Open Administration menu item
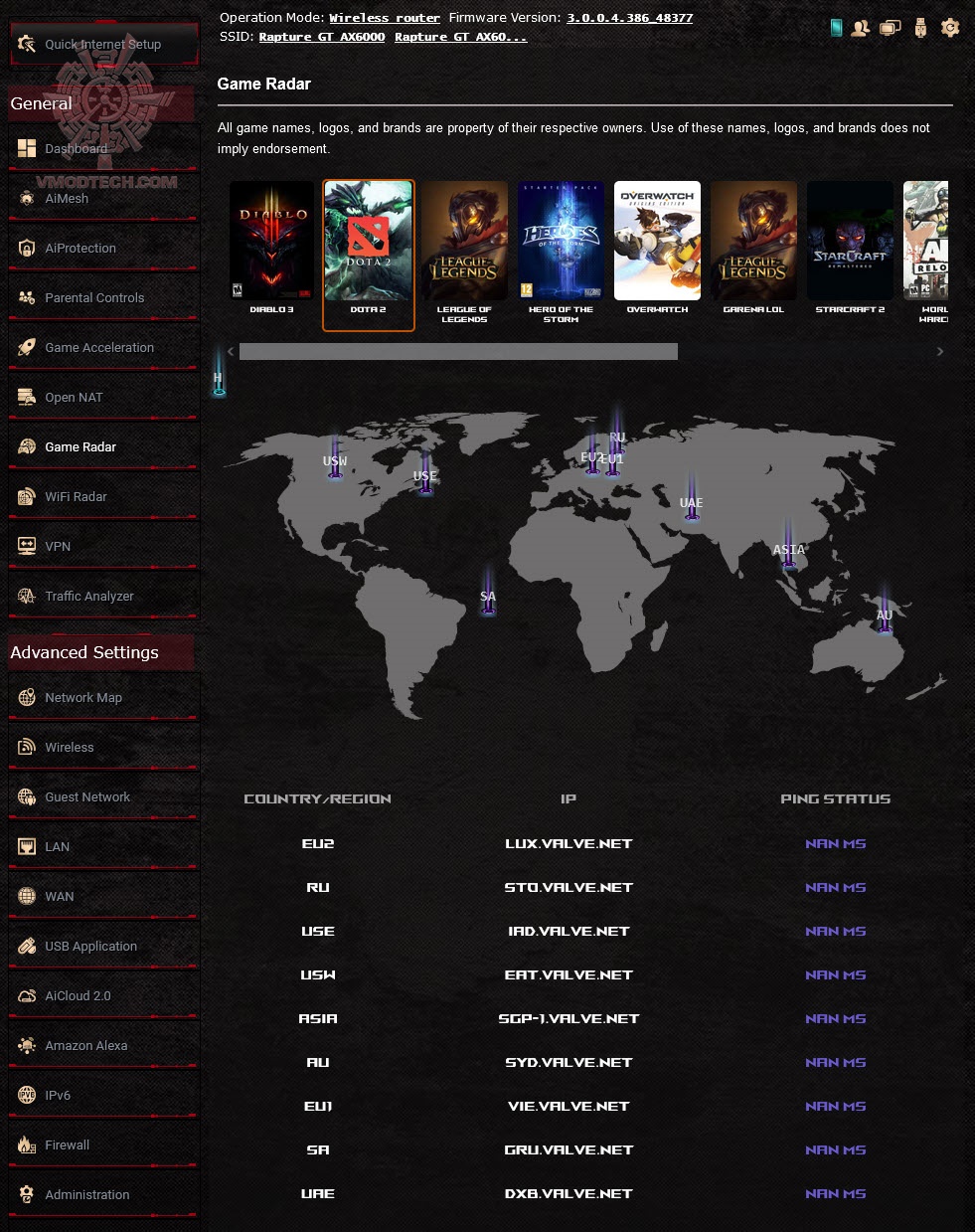The height and width of the screenshot is (1232, 975). pos(103,1195)
